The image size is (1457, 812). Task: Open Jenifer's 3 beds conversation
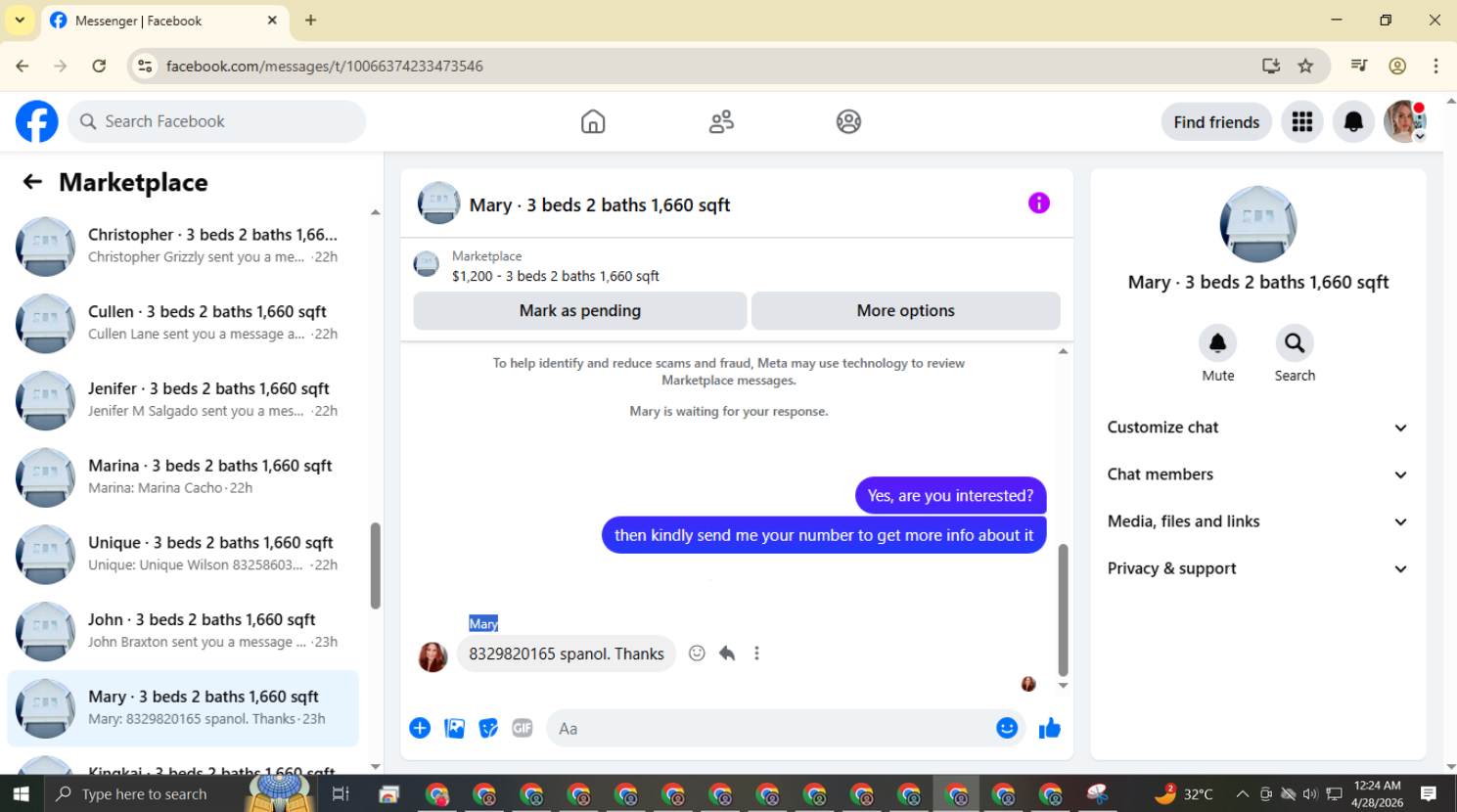click(x=183, y=400)
